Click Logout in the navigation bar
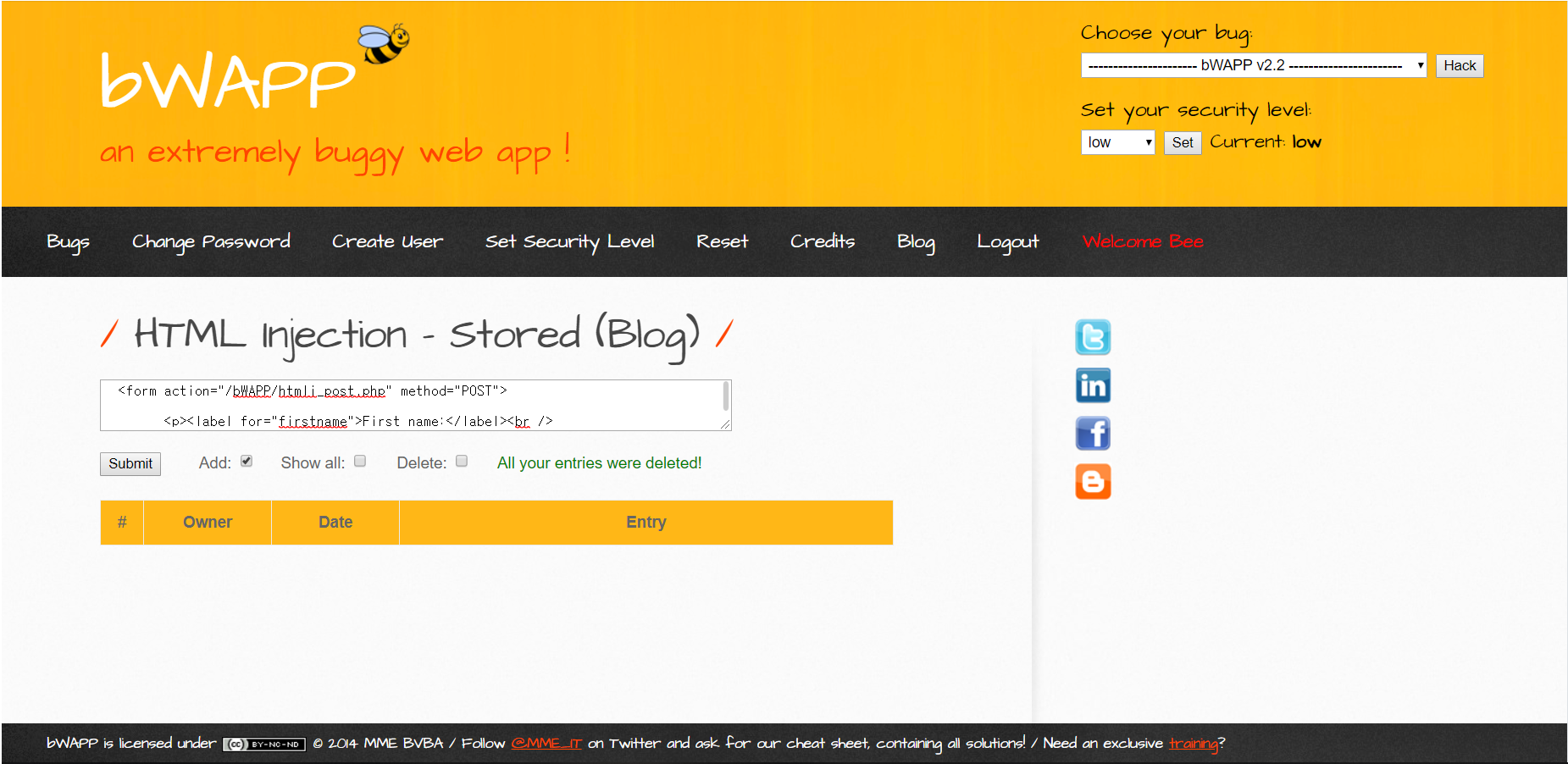 coord(1007,242)
